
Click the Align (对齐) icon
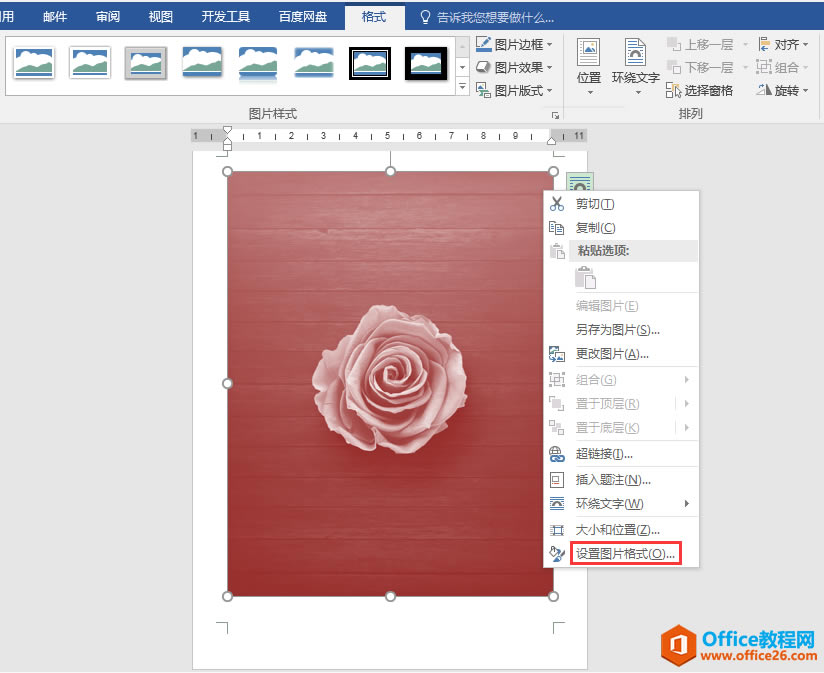[764, 44]
